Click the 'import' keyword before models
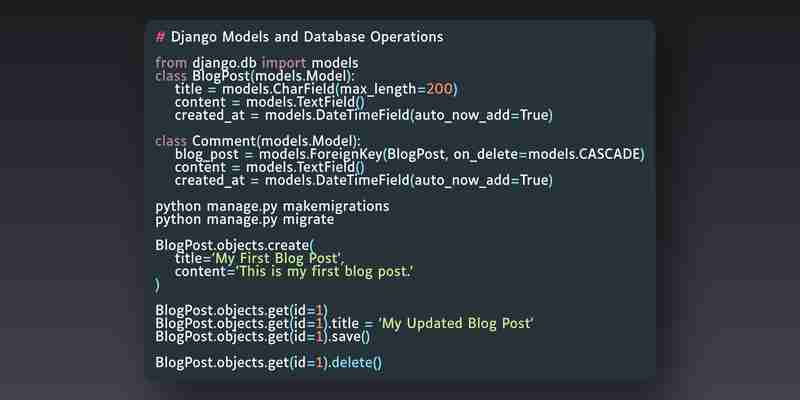Screen dimensions: 800x400 [x=284, y=63]
